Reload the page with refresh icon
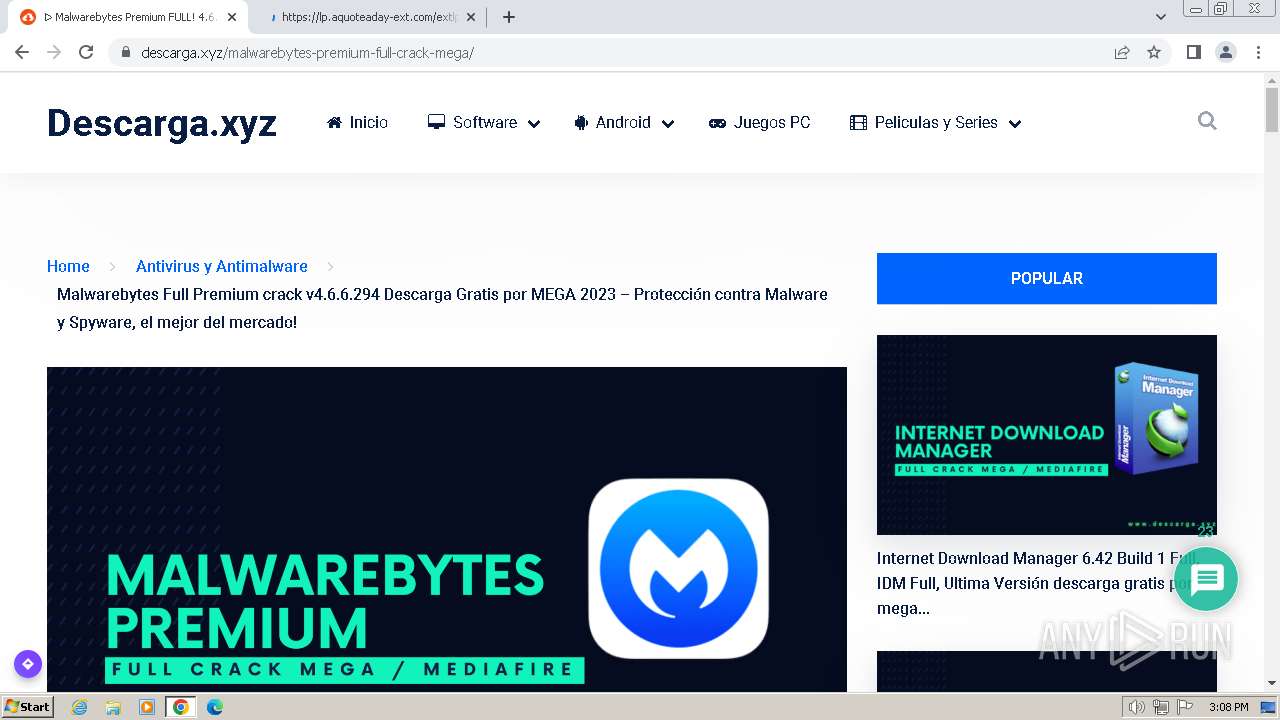Image resolution: width=1280 pixels, height=720 pixels. tap(86, 52)
